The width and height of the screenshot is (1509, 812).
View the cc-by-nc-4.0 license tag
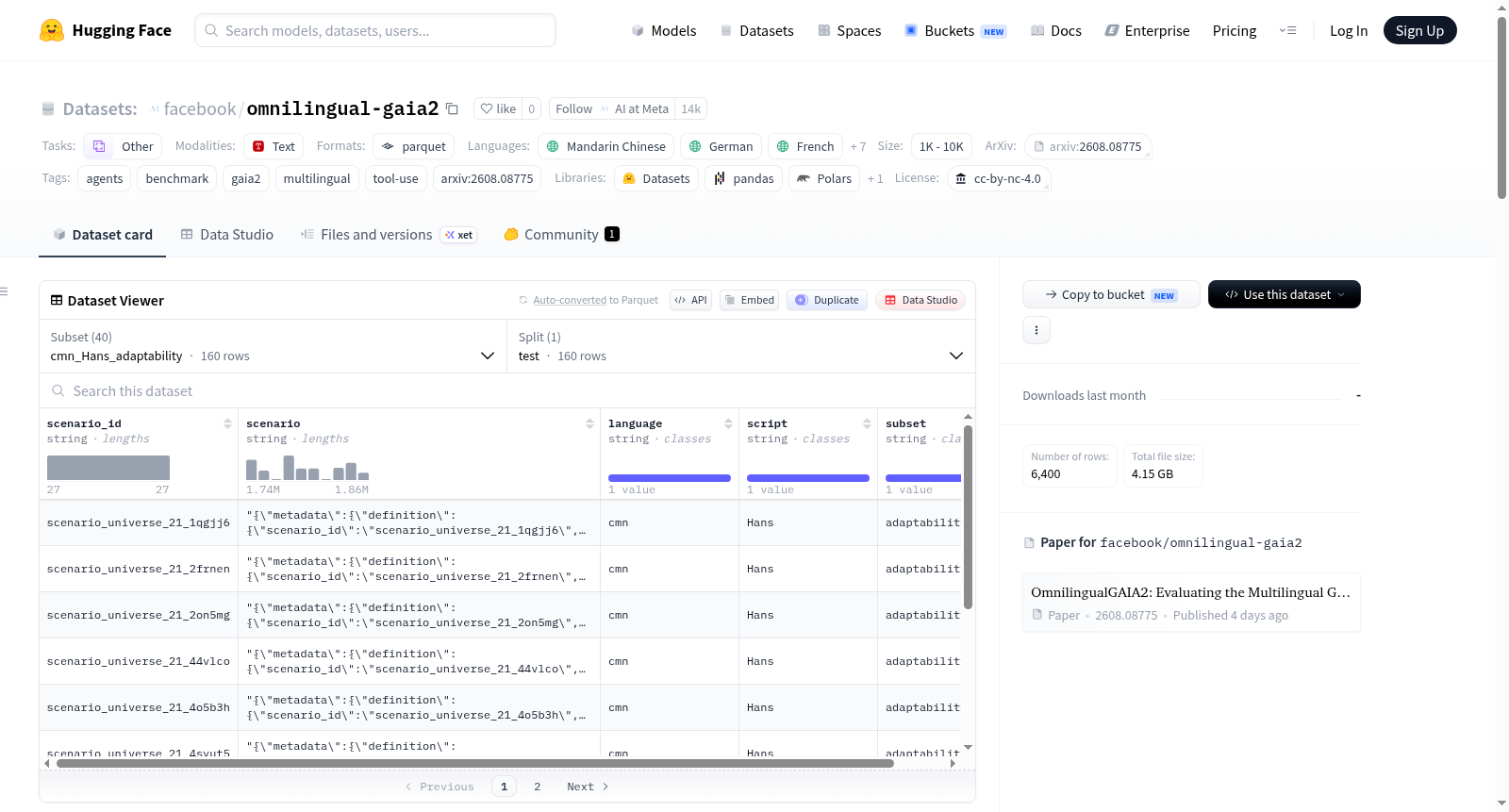tap(999, 178)
